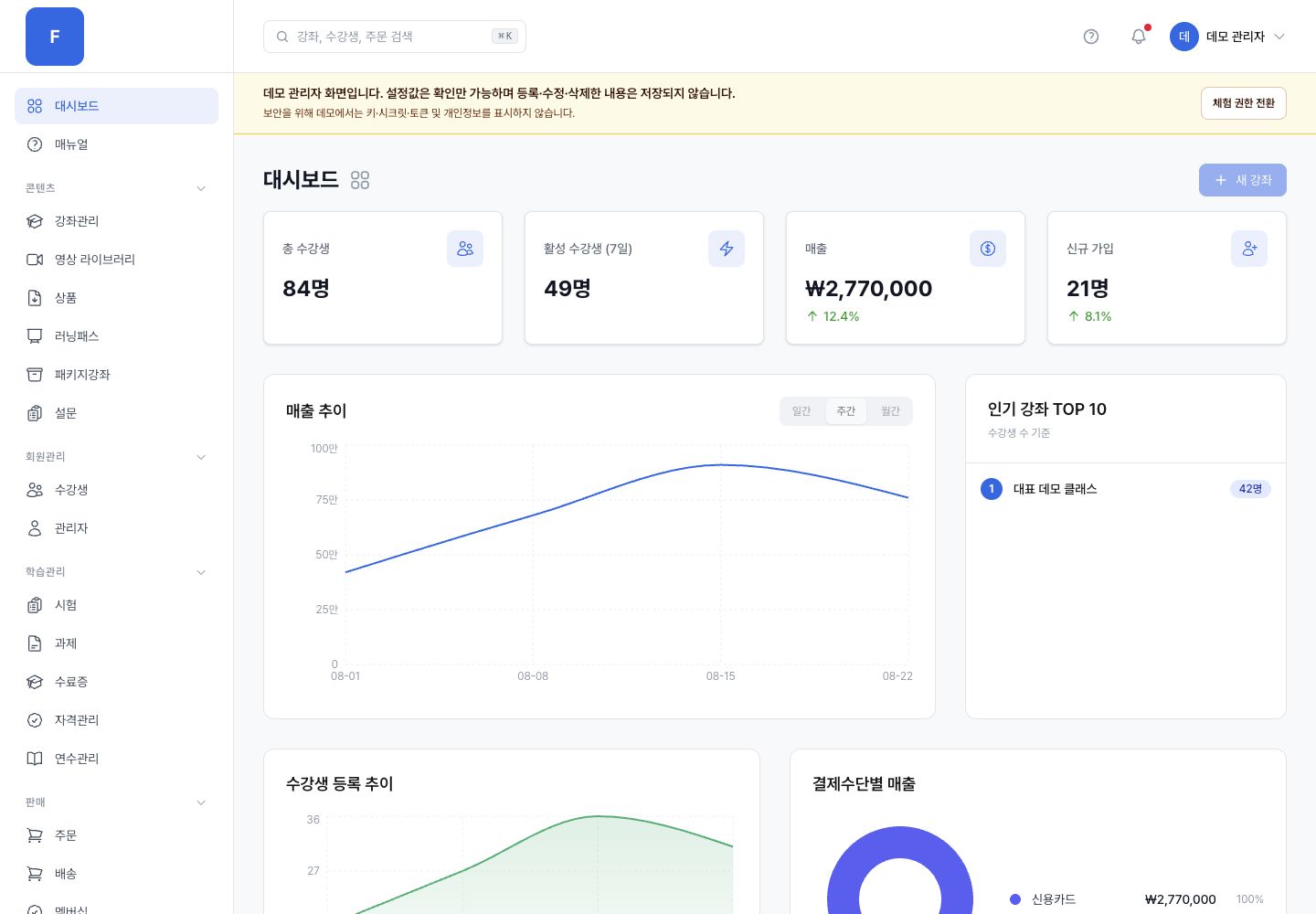Open the 관리자 sidebar menu item
The height and width of the screenshot is (914, 1316).
[116, 528]
